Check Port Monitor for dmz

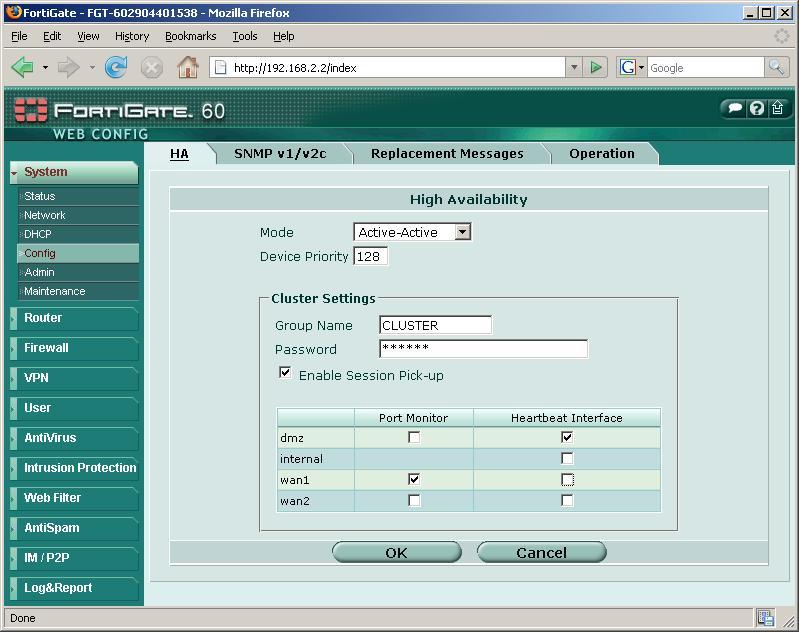(414, 437)
